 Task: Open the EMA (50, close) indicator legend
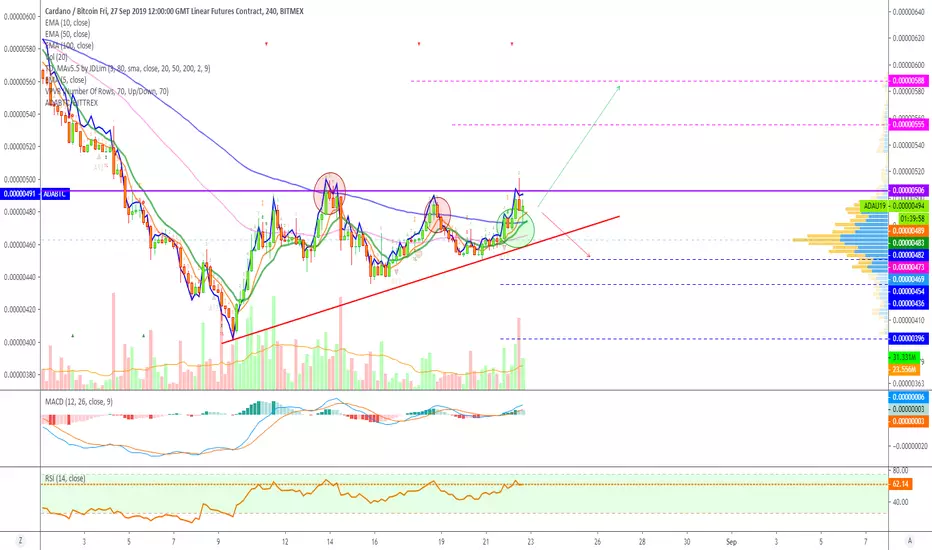(x=67, y=34)
